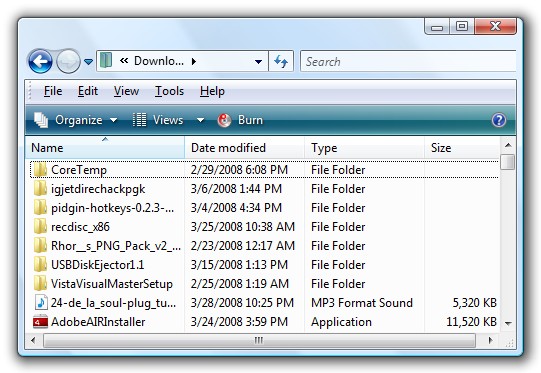Screen dimensions: 541x373
Task: Sort by Type column header
Action: coord(364,148)
